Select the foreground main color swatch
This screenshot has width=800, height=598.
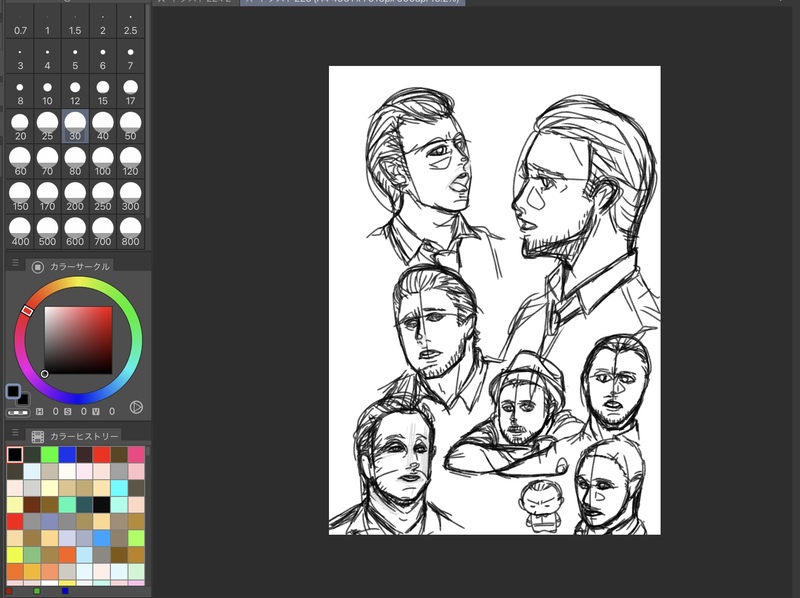(13, 392)
